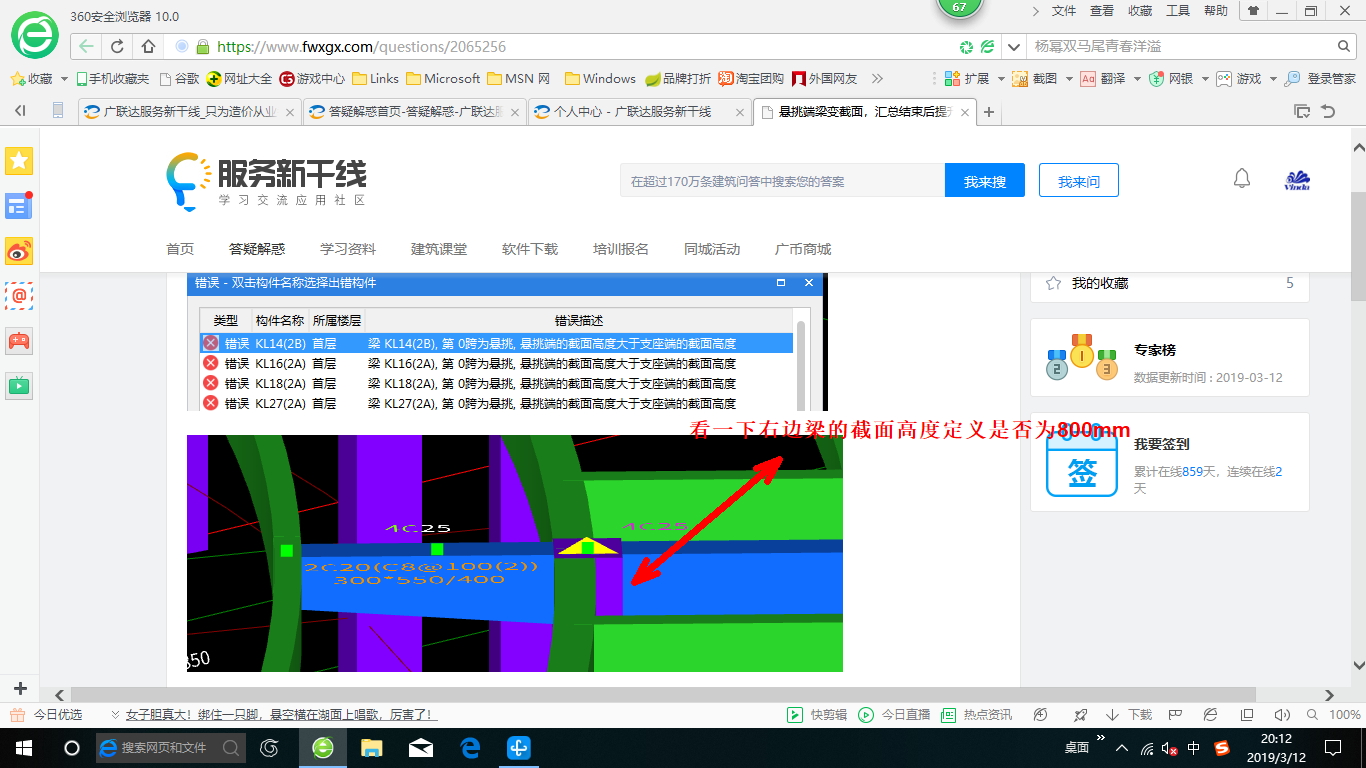Open the 网址大全 bookmark
1366x768 pixels.
tap(239, 78)
